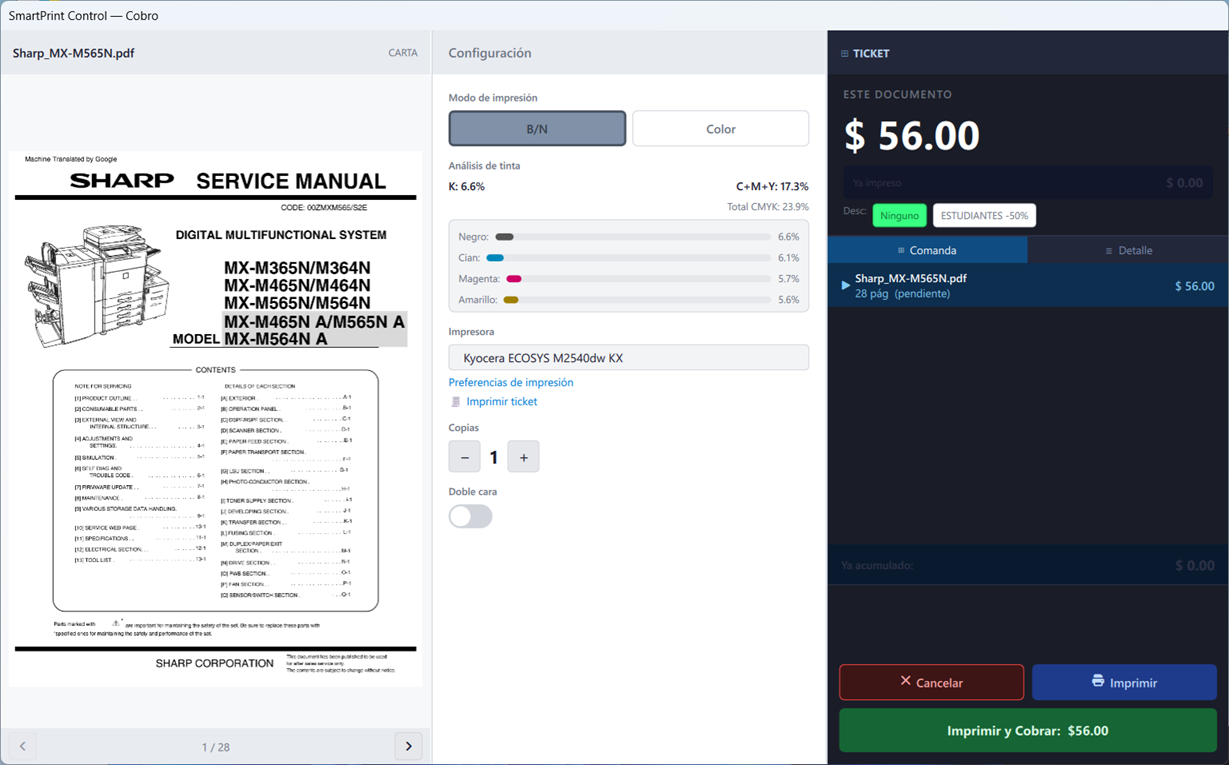
Task: Go to previous page in preview
Action: coord(23,746)
